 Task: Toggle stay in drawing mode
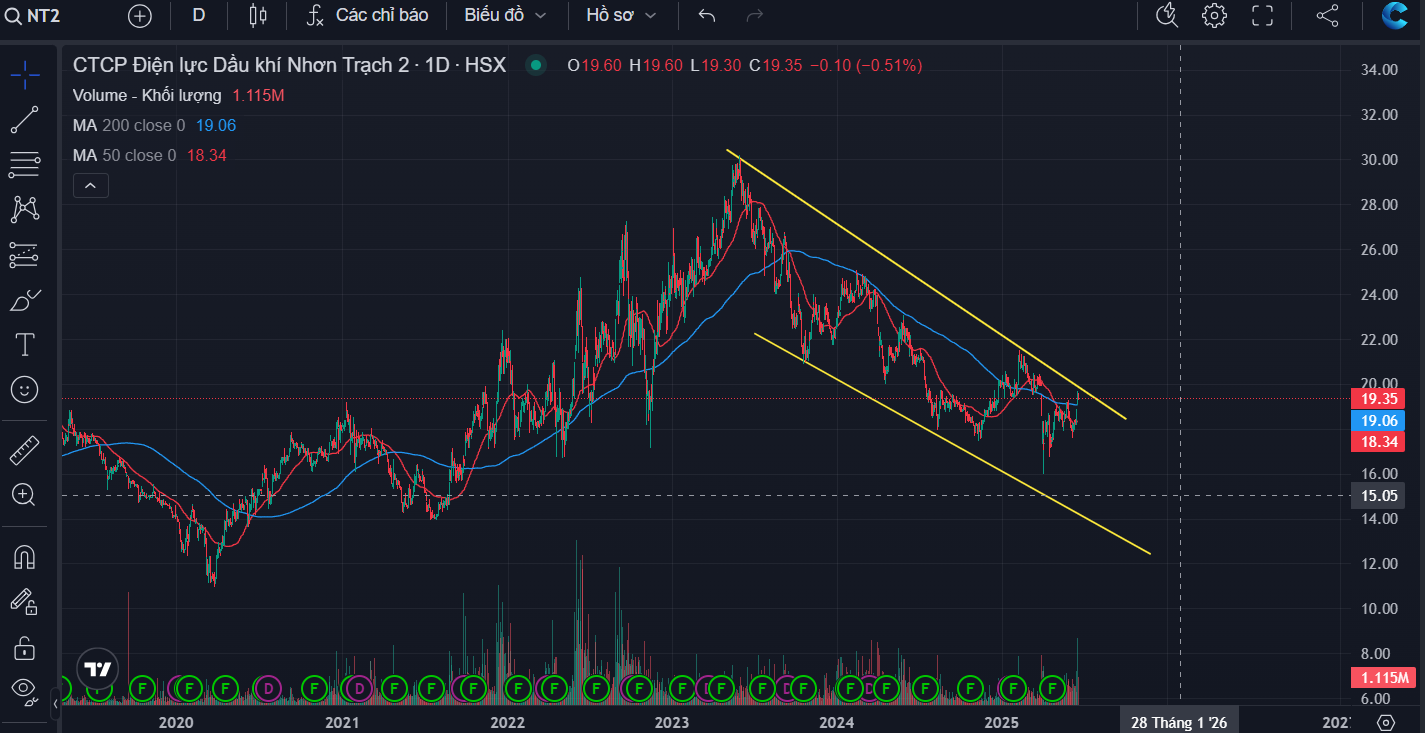click(25, 600)
